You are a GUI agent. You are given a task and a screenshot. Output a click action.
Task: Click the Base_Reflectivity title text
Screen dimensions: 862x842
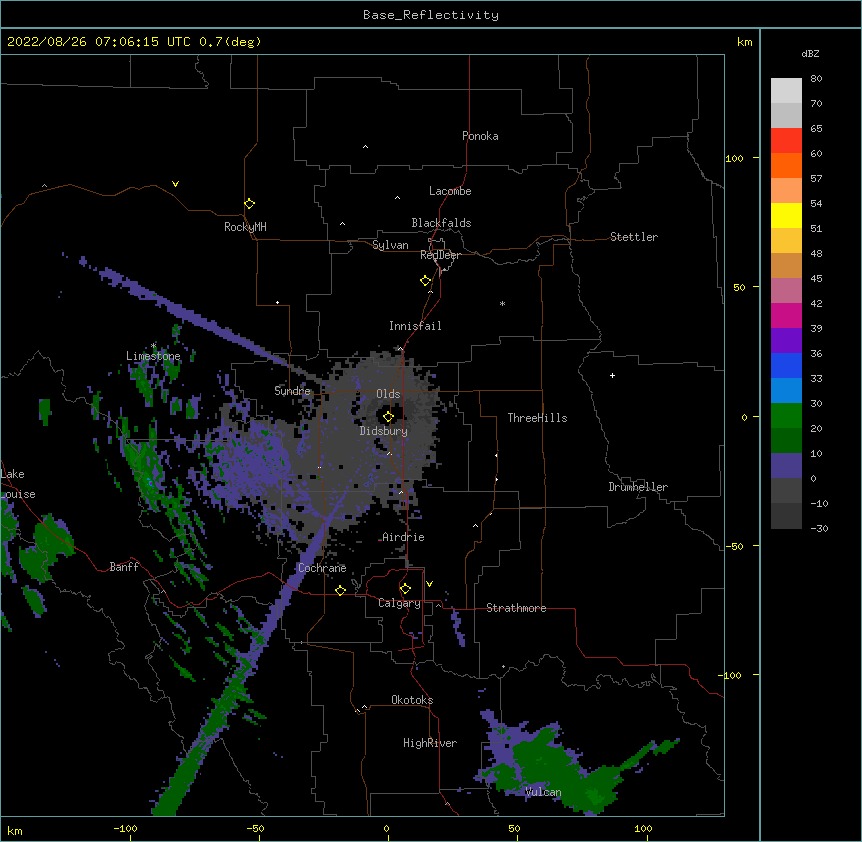pyautogui.click(x=431, y=15)
